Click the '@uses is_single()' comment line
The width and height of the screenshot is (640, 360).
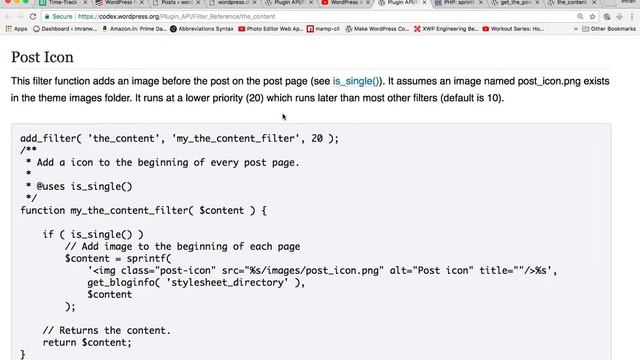(x=79, y=187)
